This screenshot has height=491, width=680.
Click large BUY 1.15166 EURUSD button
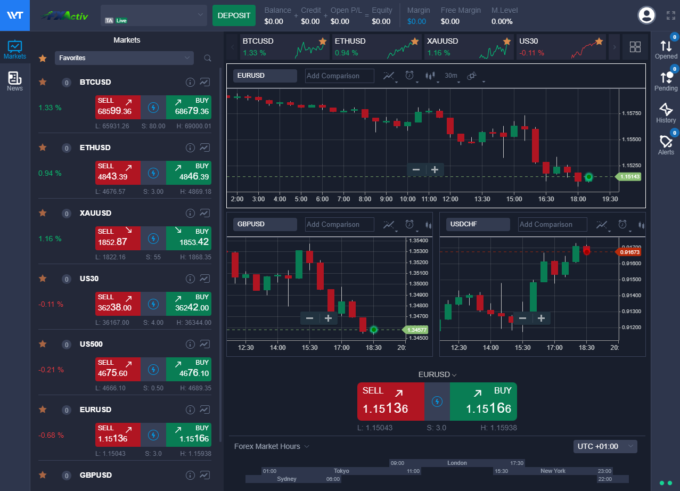[x=484, y=402]
